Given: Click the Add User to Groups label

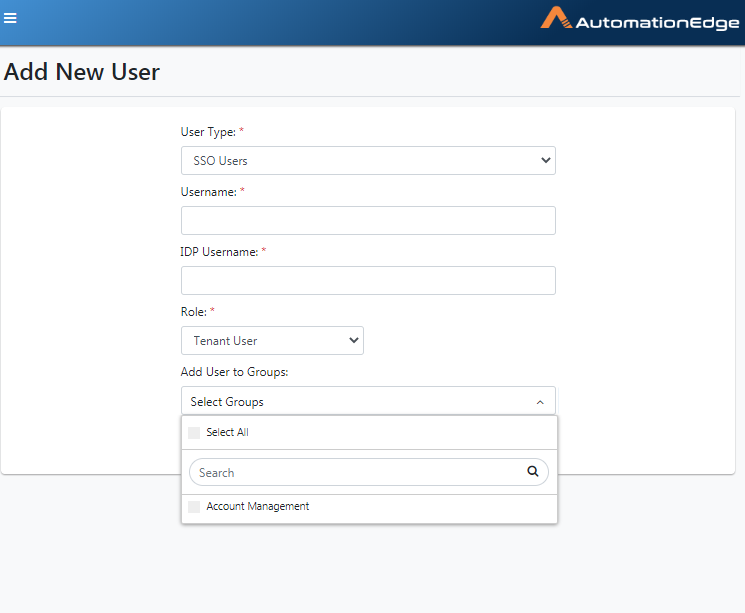Looking at the screenshot, I should pyautogui.click(x=234, y=372).
